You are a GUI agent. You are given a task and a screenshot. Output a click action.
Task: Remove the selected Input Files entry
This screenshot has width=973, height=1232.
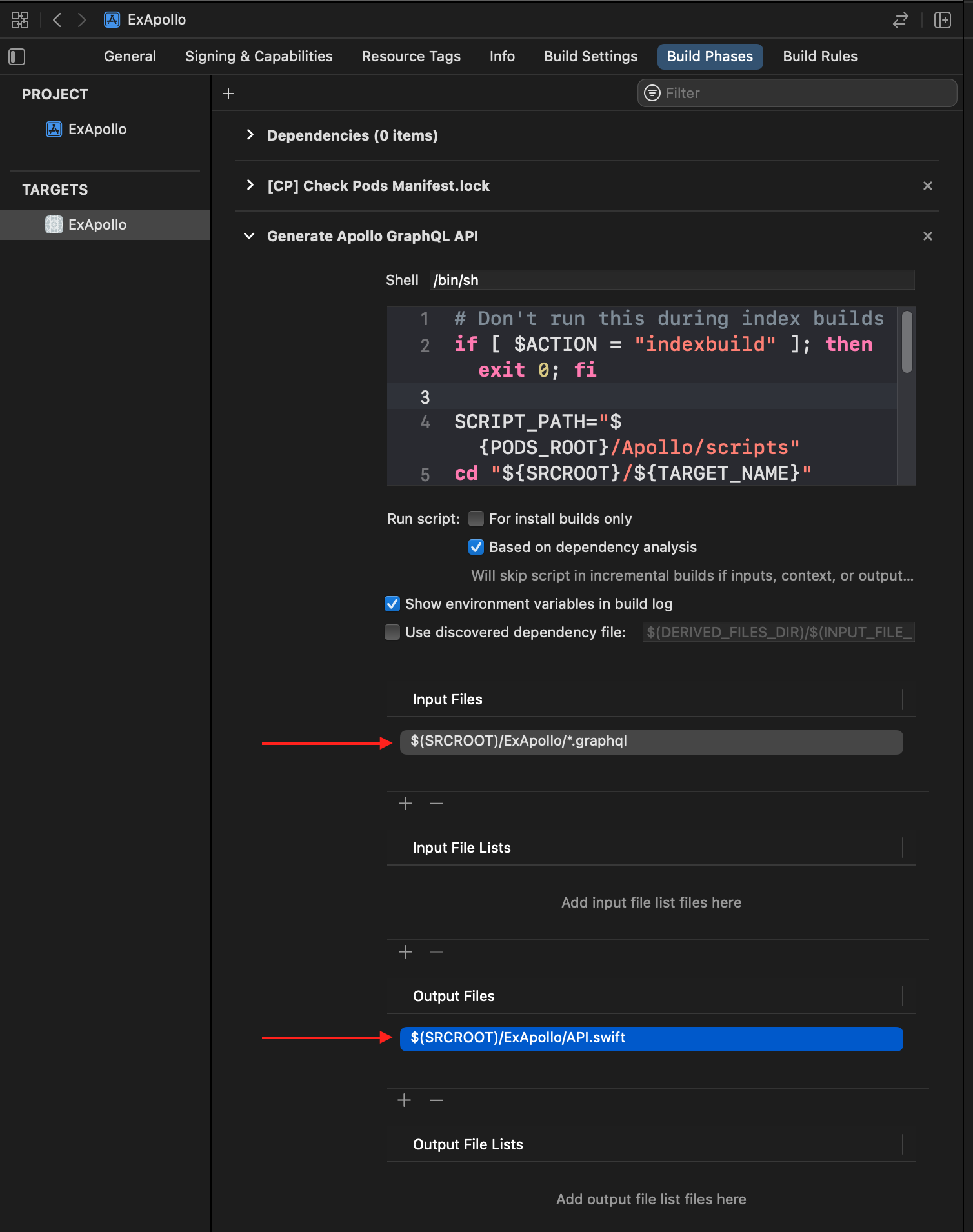point(437,804)
